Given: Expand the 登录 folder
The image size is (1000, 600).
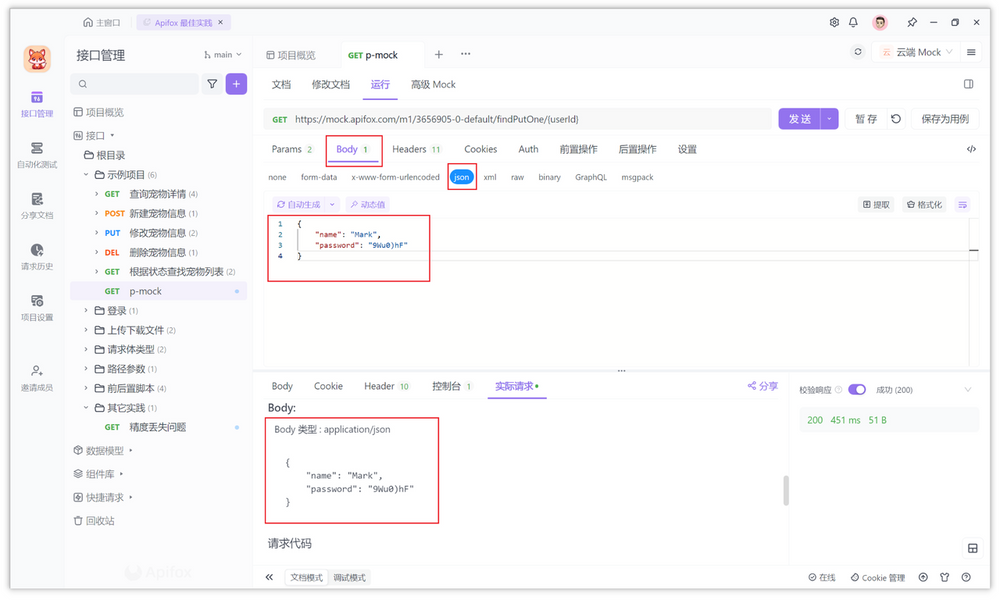Looking at the screenshot, I should pos(87,311).
